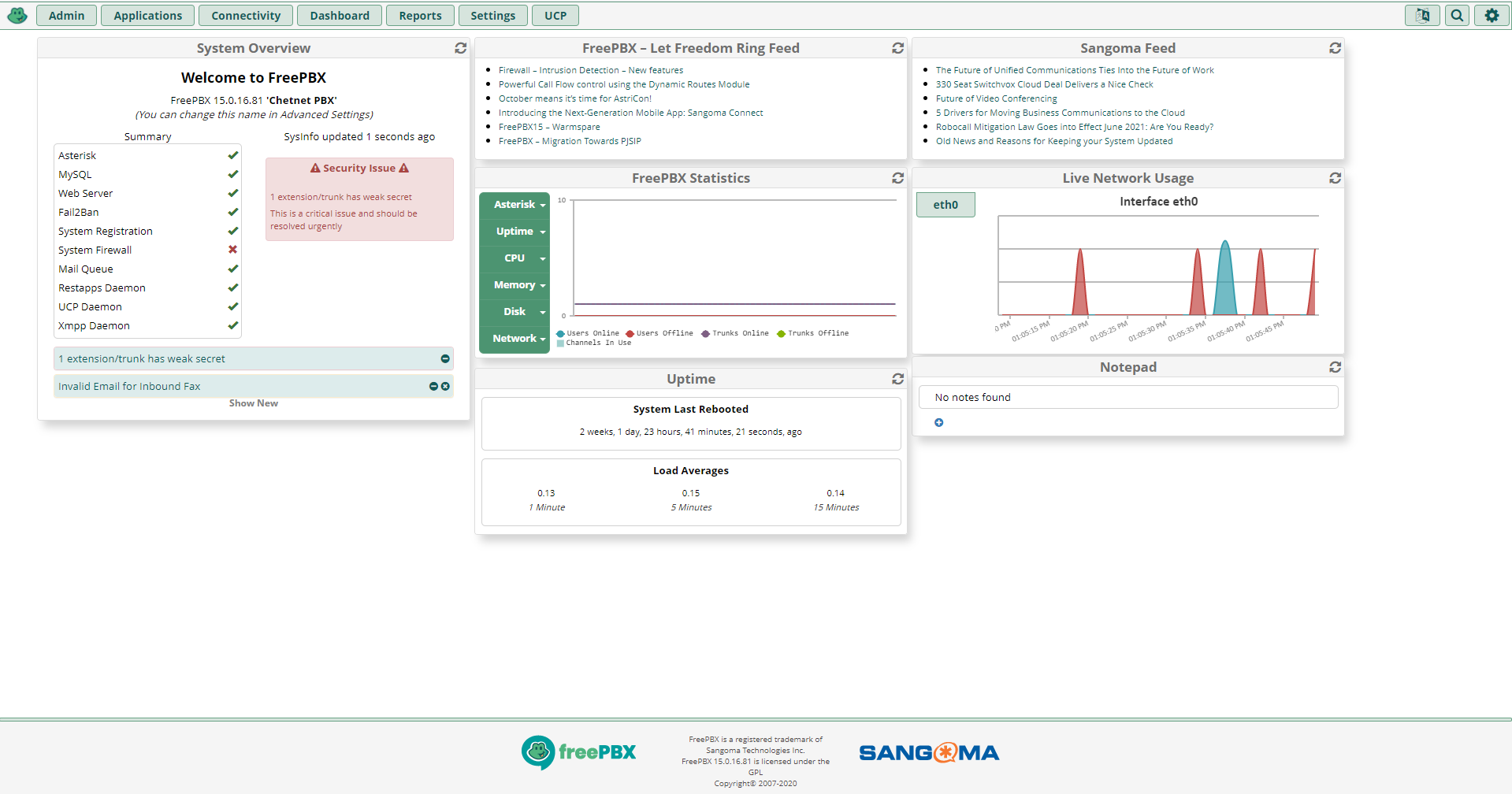Open 5 Drivers for Moving to Cloud article

pos(1061,113)
